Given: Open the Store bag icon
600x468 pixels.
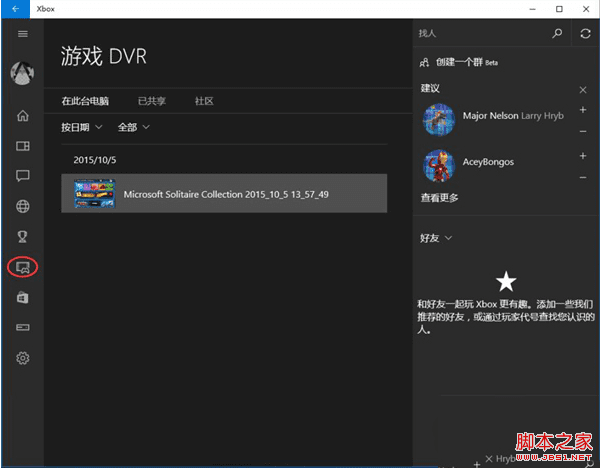Looking at the screenshot, I should click(x=23, y=297).
